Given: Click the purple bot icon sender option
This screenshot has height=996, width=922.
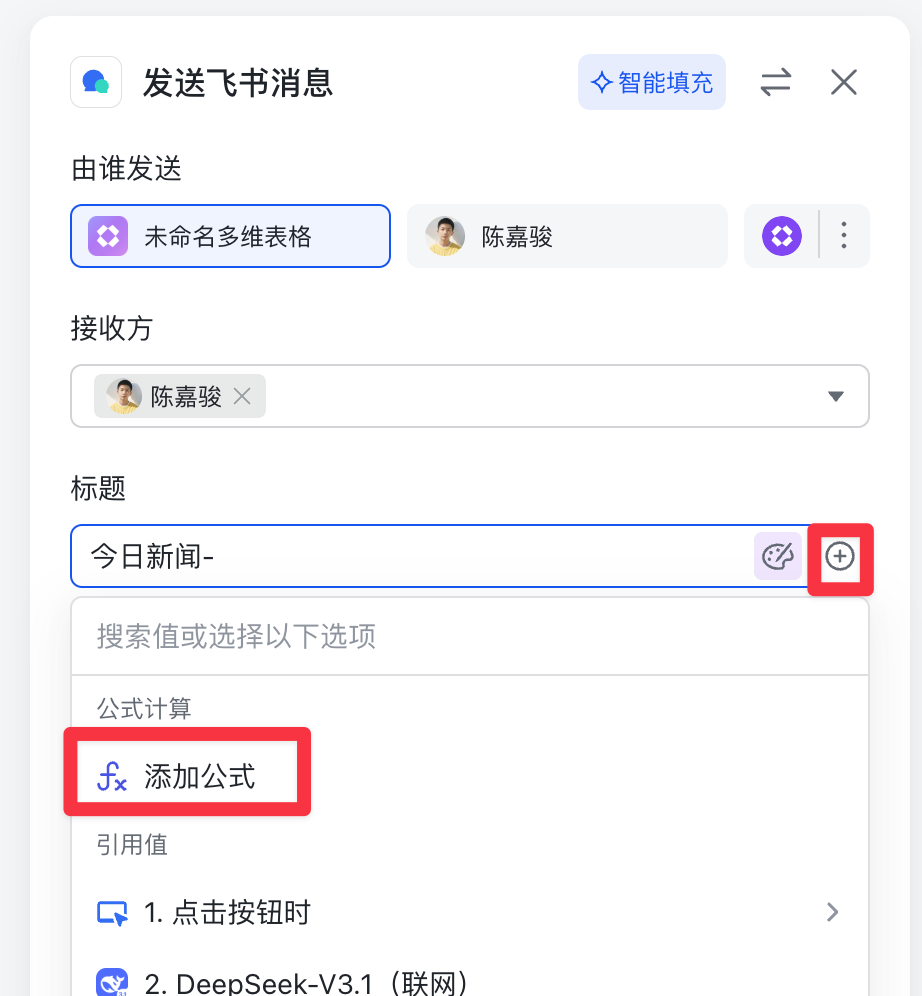Looking at the screenshot, I should pos(782,236).
